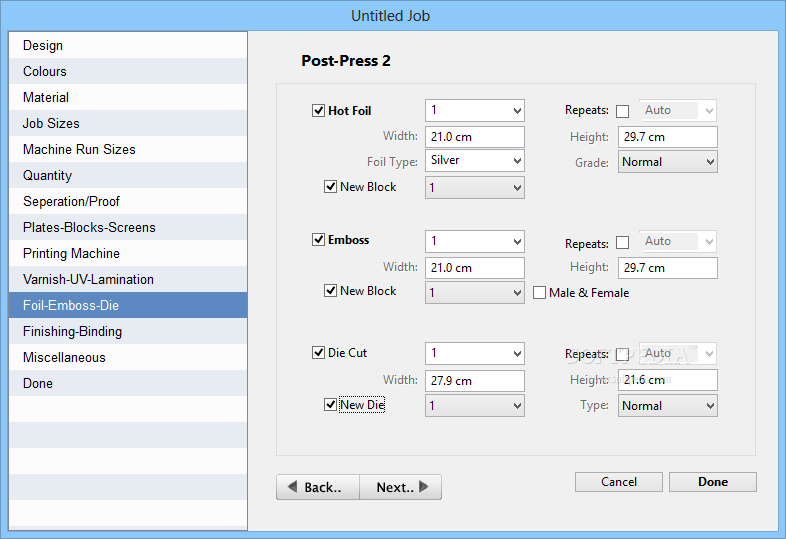Viewport: 786px width, 539px height.
Task: Open Hot Foil New Block dropdown
Action: [x=475, y=188]
